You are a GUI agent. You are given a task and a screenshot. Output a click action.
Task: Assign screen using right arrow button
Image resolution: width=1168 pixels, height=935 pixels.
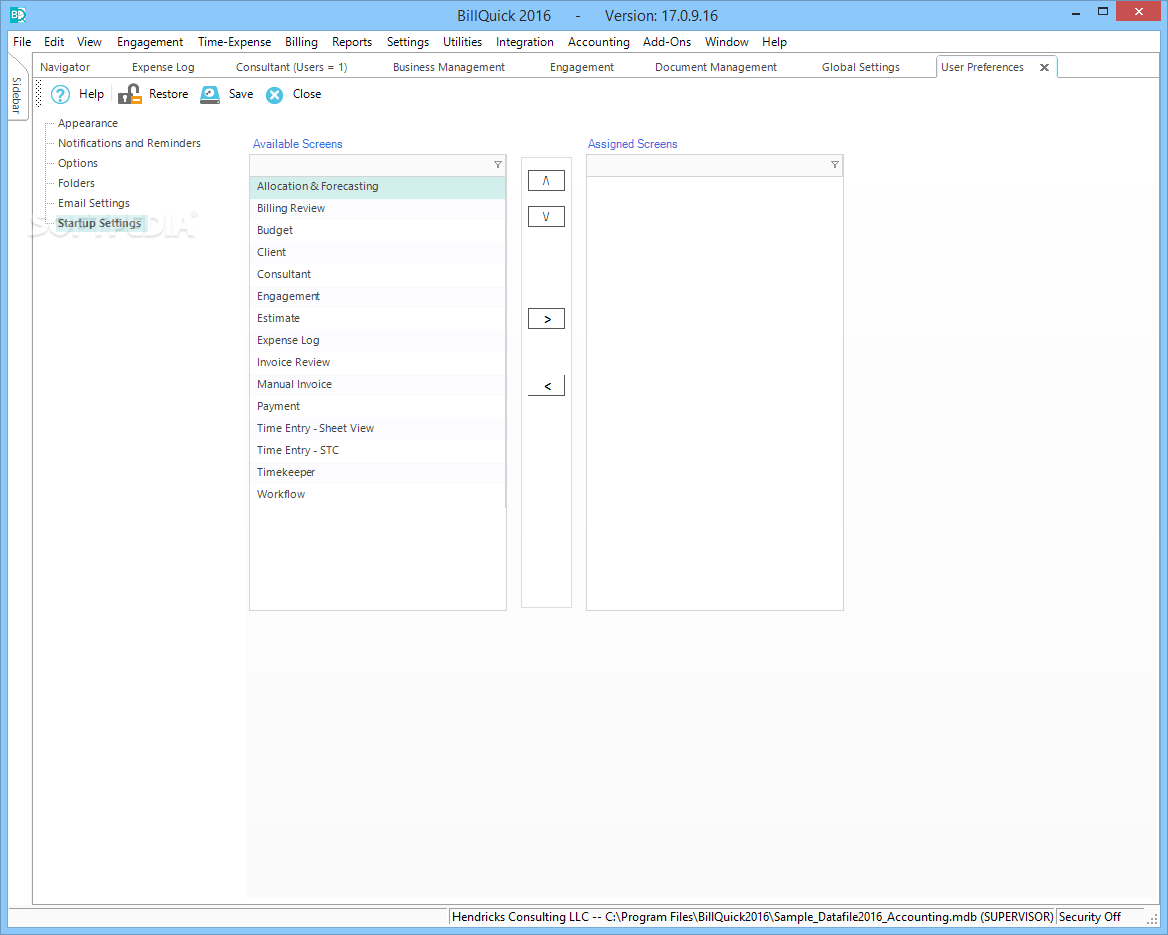point(546,319)
